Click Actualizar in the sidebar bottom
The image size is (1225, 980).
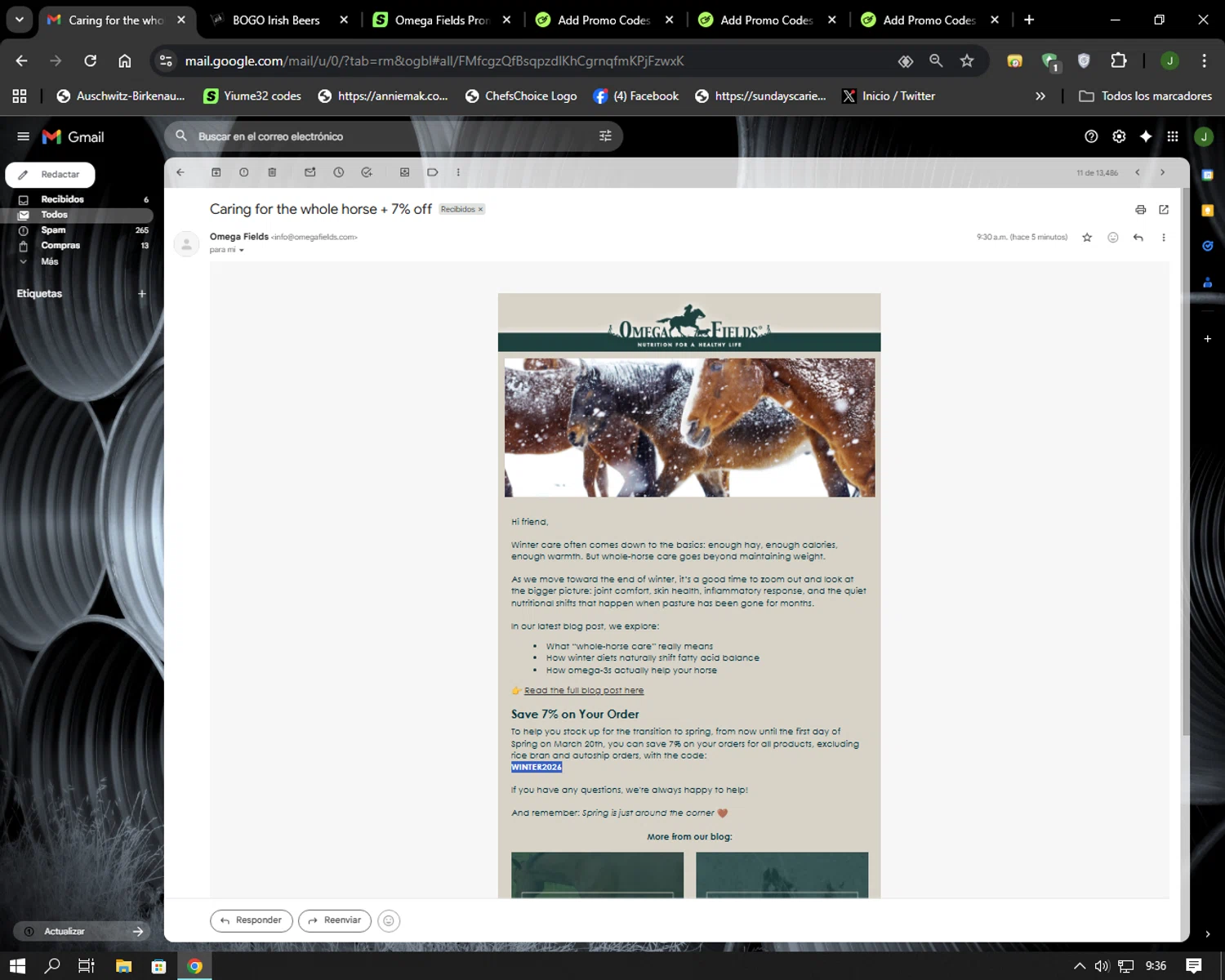pos(82,932)
